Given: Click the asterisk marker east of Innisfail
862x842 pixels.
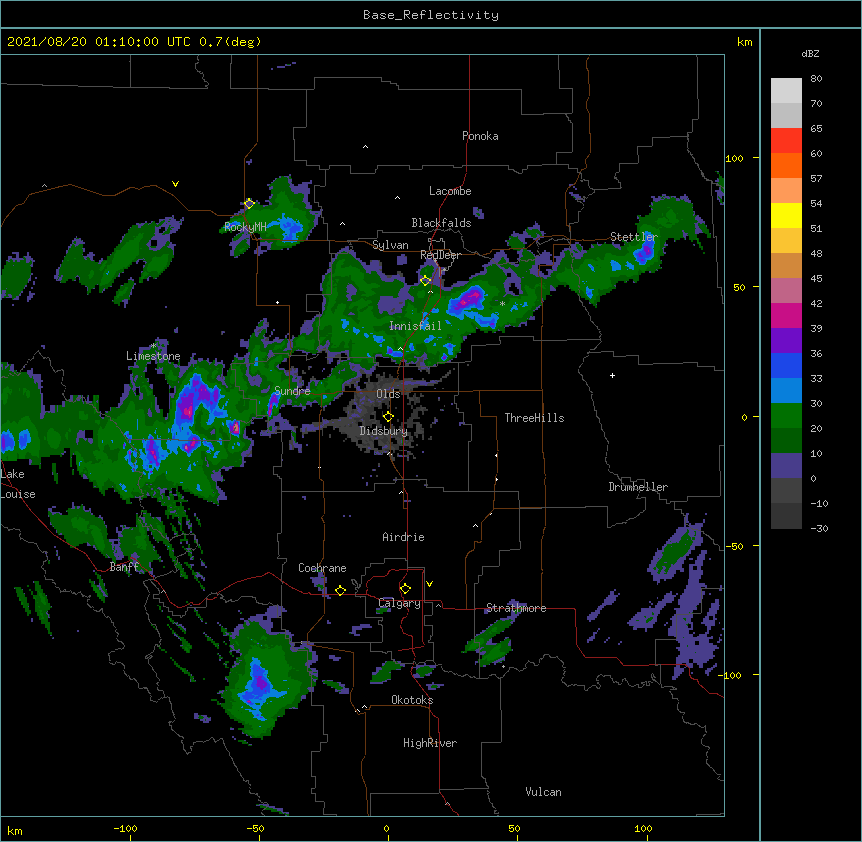Looking at the screenshot, I should pyautogui.click(x=502, y=304).
